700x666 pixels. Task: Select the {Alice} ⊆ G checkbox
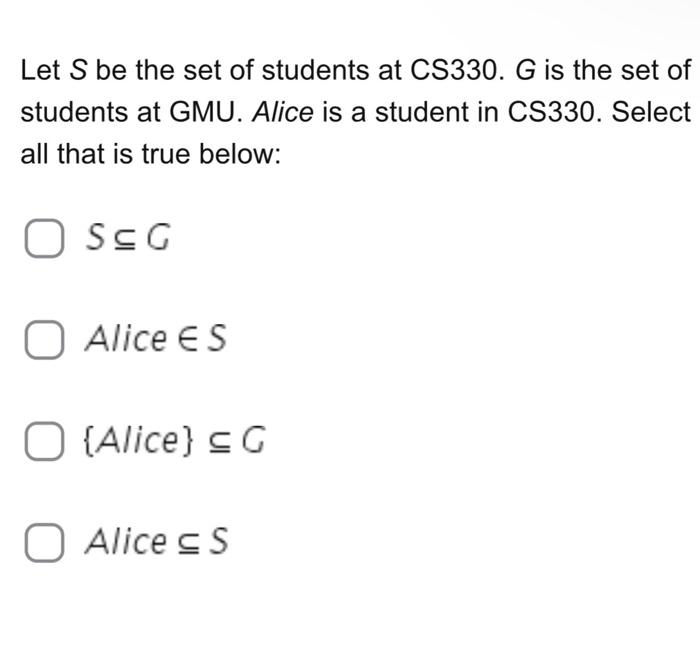(44, 441)
